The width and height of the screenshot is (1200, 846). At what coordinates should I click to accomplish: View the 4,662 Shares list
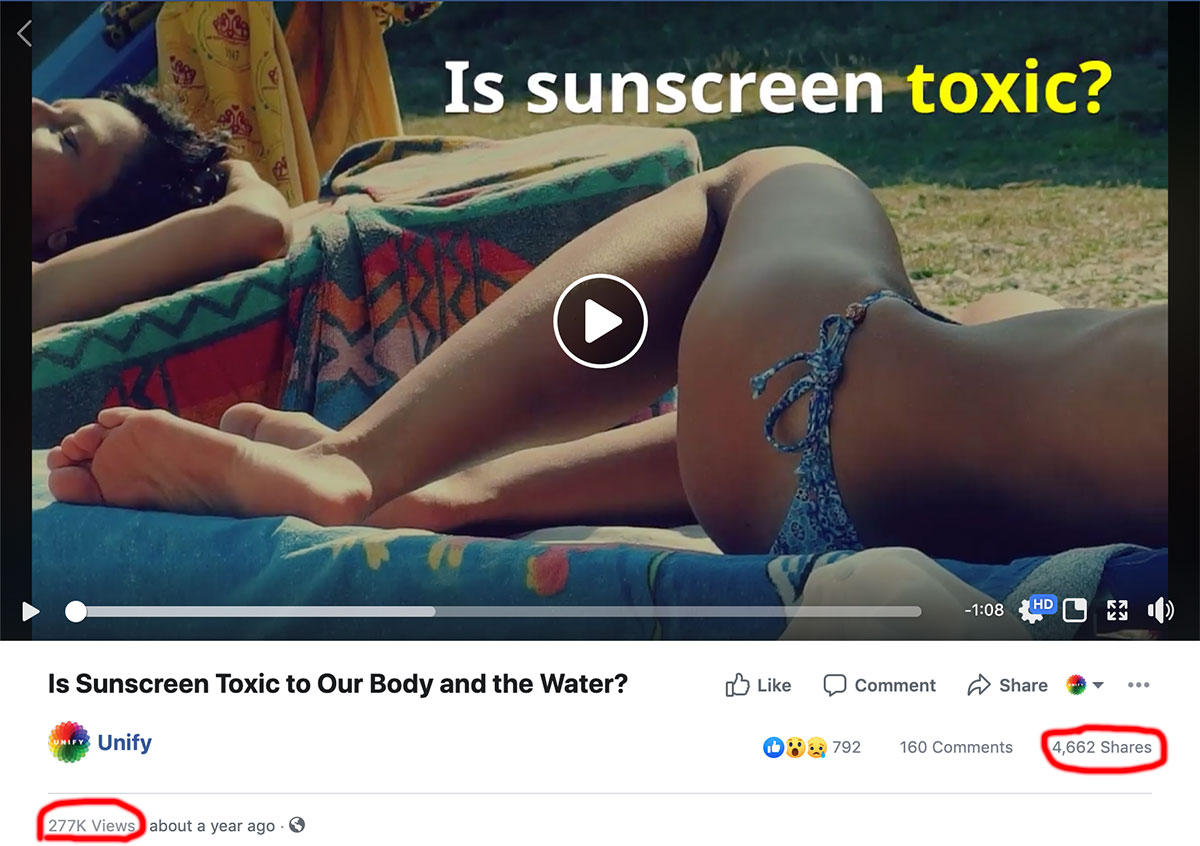(x=1101, y=747)
